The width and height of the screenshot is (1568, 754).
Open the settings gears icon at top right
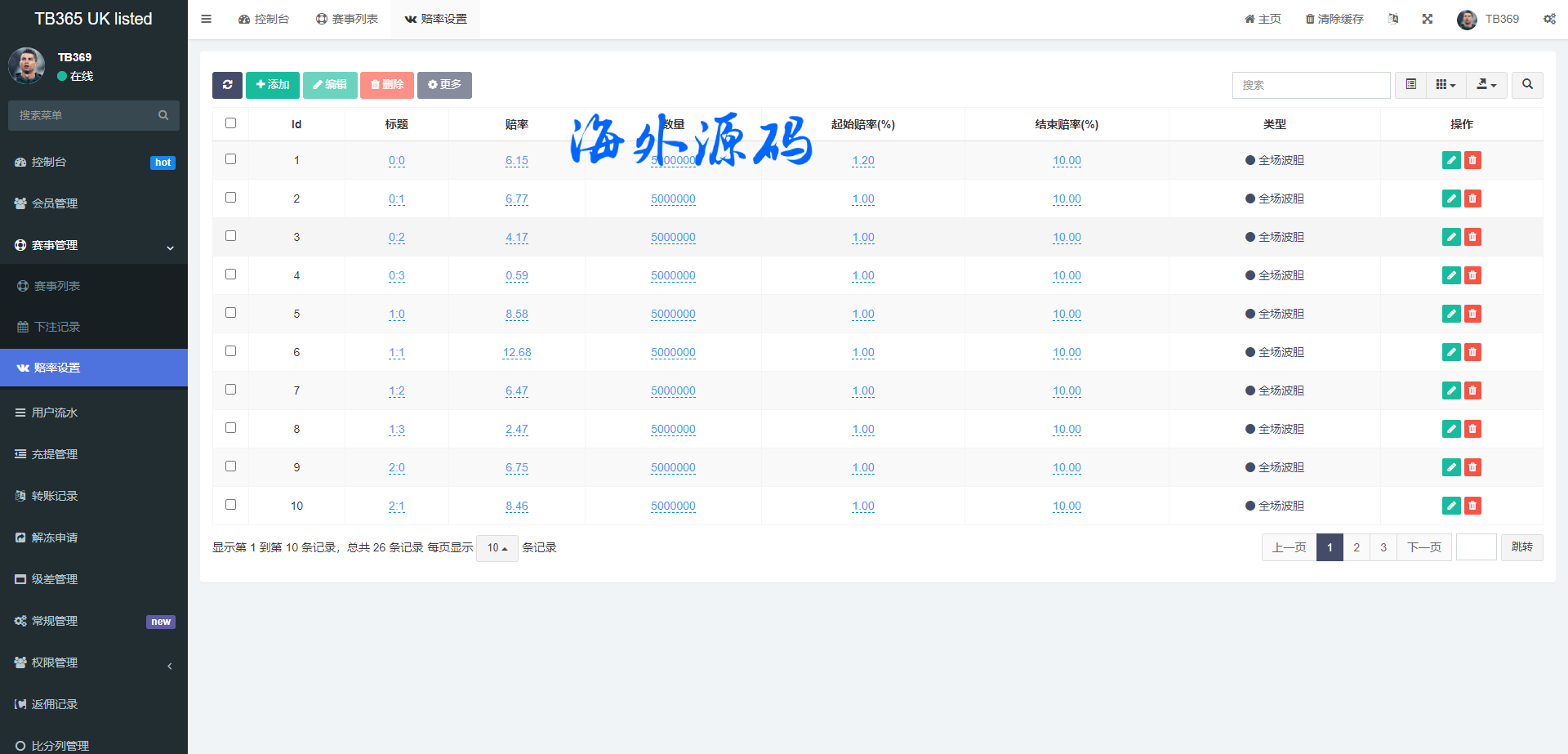coord(1549,19)
